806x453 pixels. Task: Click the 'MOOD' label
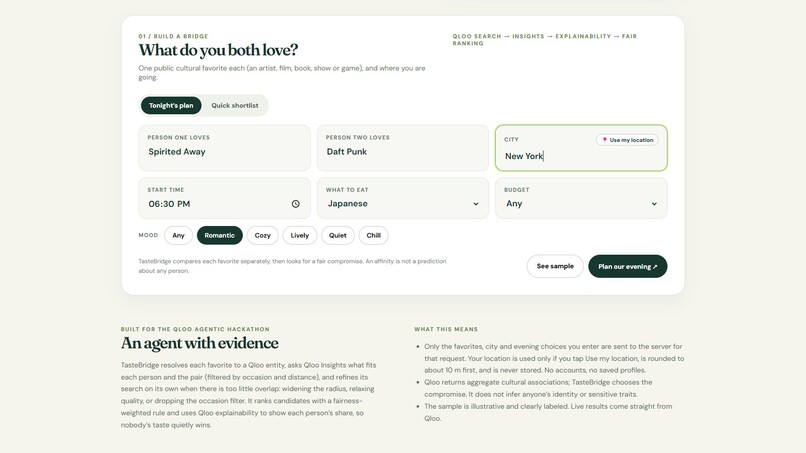(148, 235)
